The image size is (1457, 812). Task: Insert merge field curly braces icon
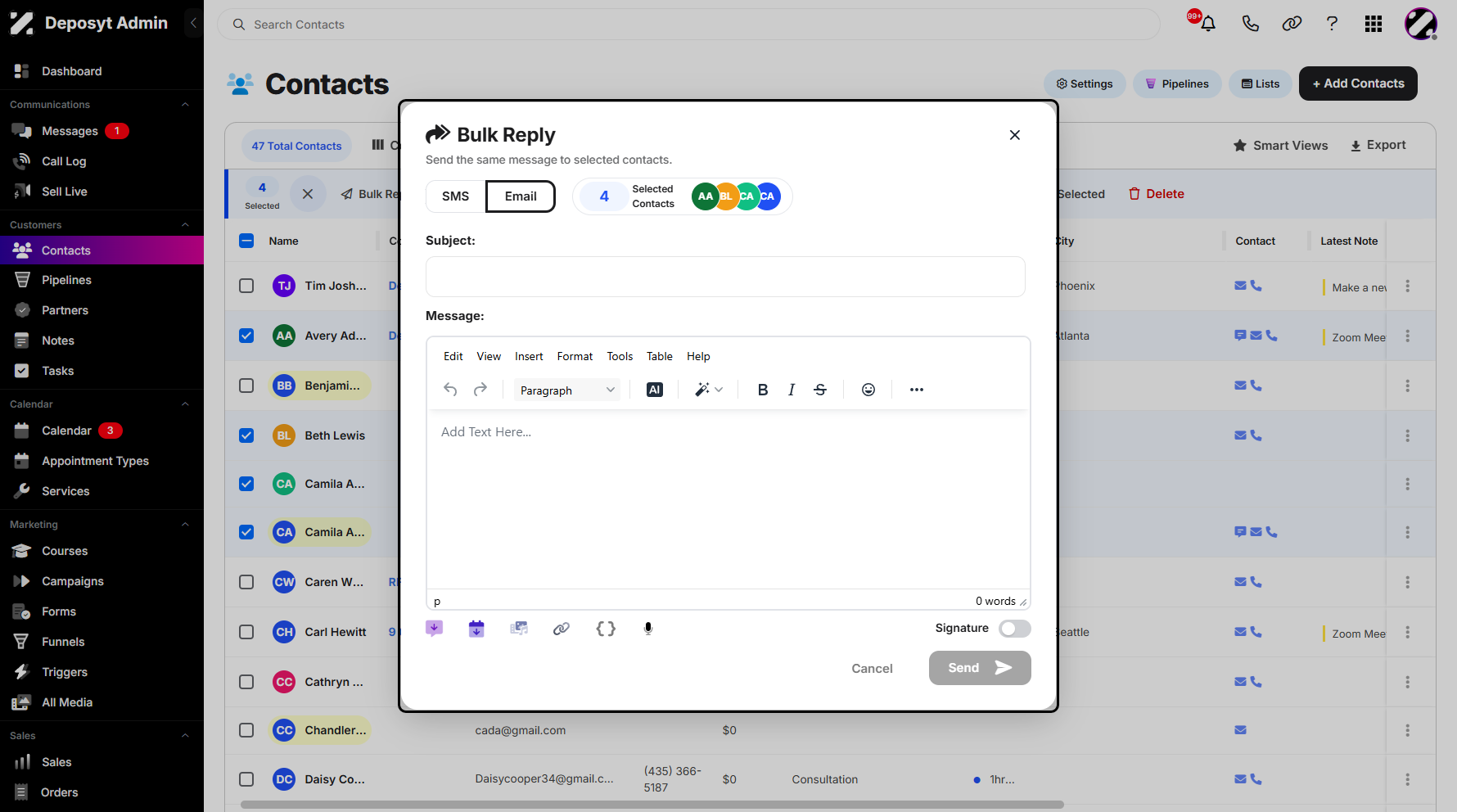pyautogui.click(x=606, y=629)
